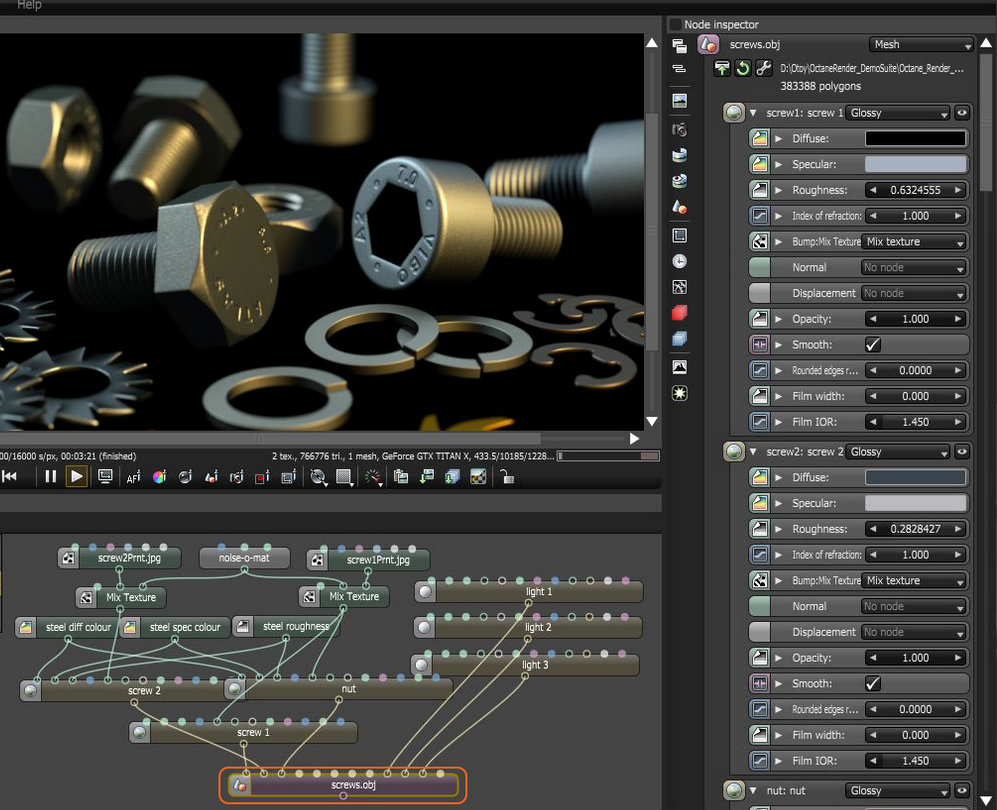Open the Help menu

point(29,5)
